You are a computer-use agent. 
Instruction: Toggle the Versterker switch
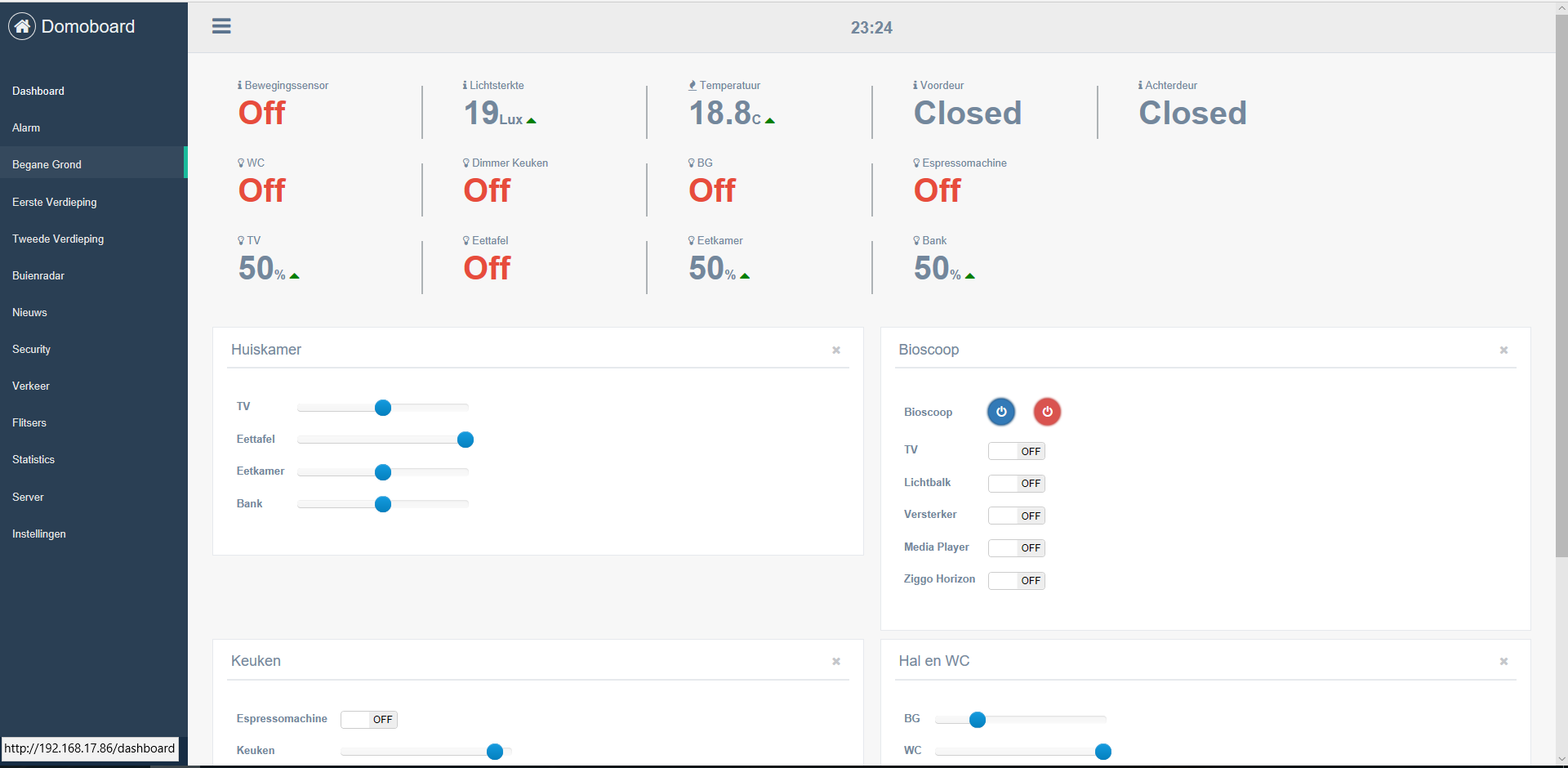pos(1017,516)
